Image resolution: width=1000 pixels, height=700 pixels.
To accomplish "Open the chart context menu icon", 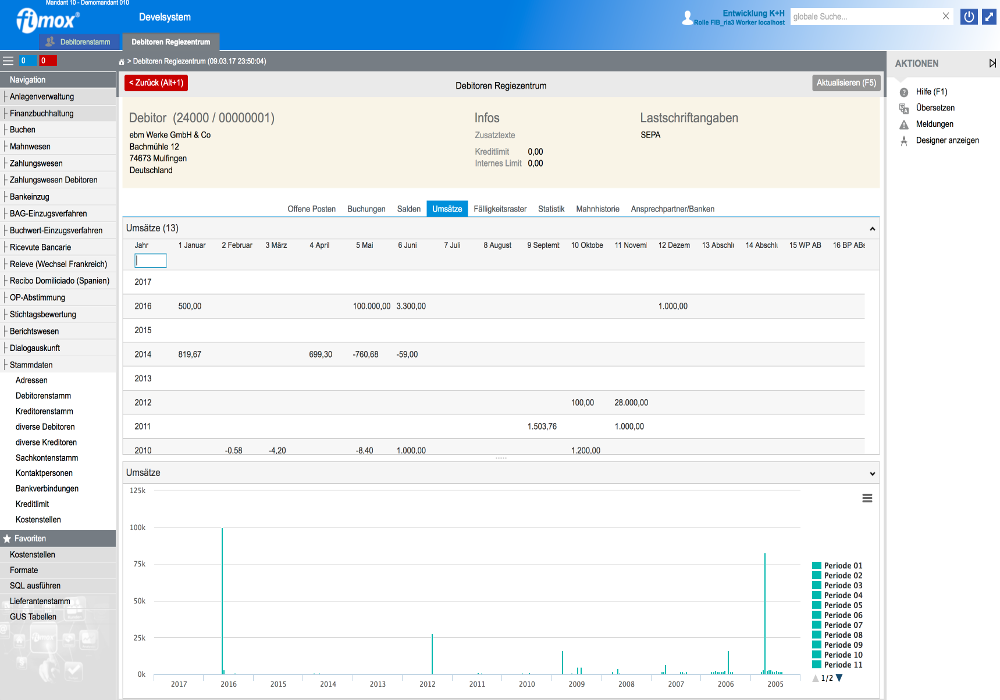I will 867,498.
